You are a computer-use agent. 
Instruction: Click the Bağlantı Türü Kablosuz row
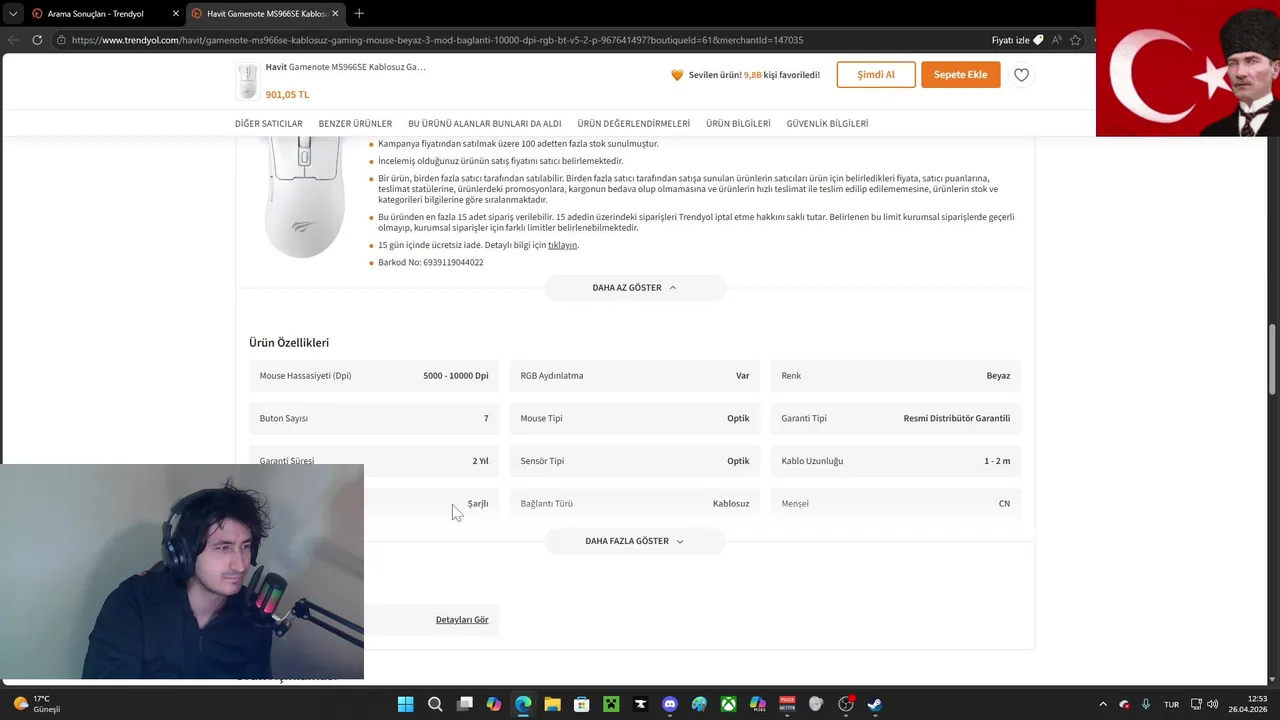tap(635, 504)
